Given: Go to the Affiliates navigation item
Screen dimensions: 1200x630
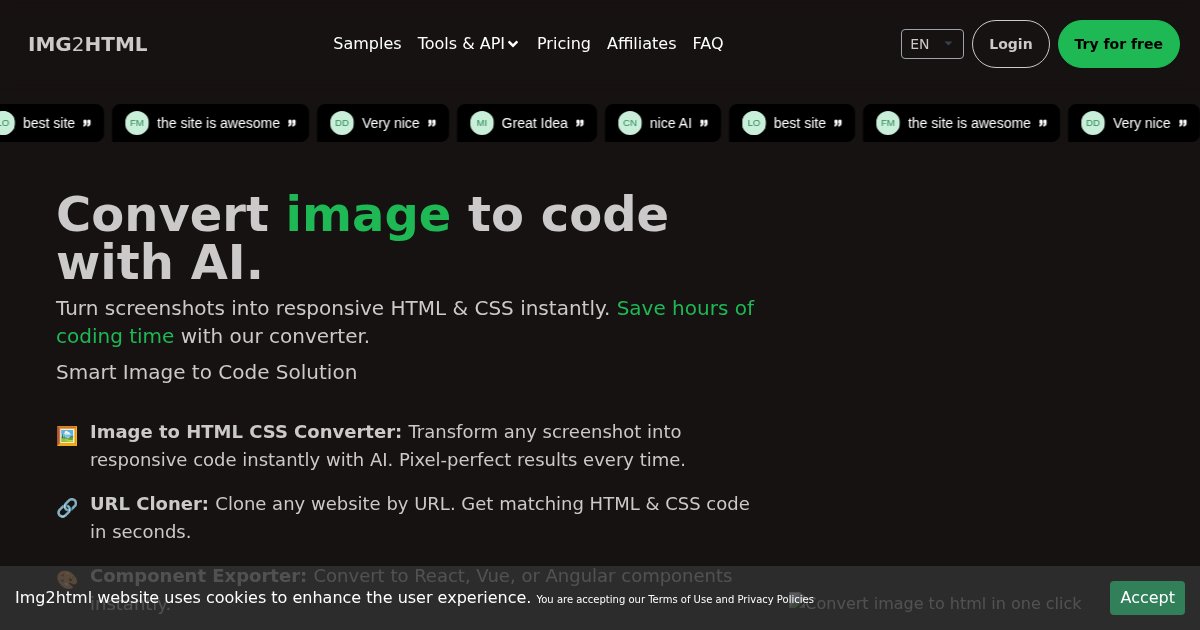Looking at the screenshot, I should pos(641,44).
